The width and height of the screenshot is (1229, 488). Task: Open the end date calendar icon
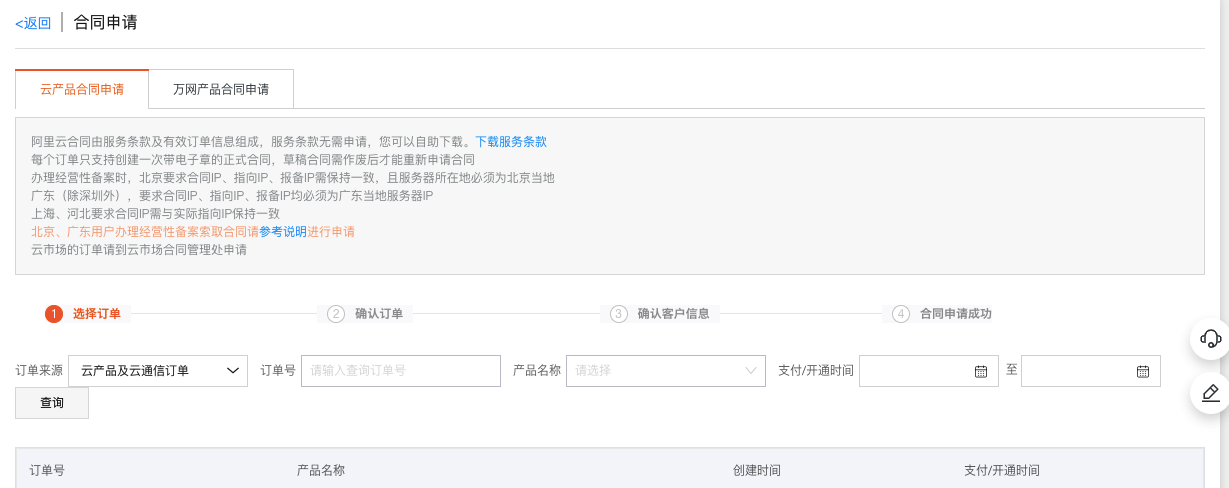tap(1142, 371)
